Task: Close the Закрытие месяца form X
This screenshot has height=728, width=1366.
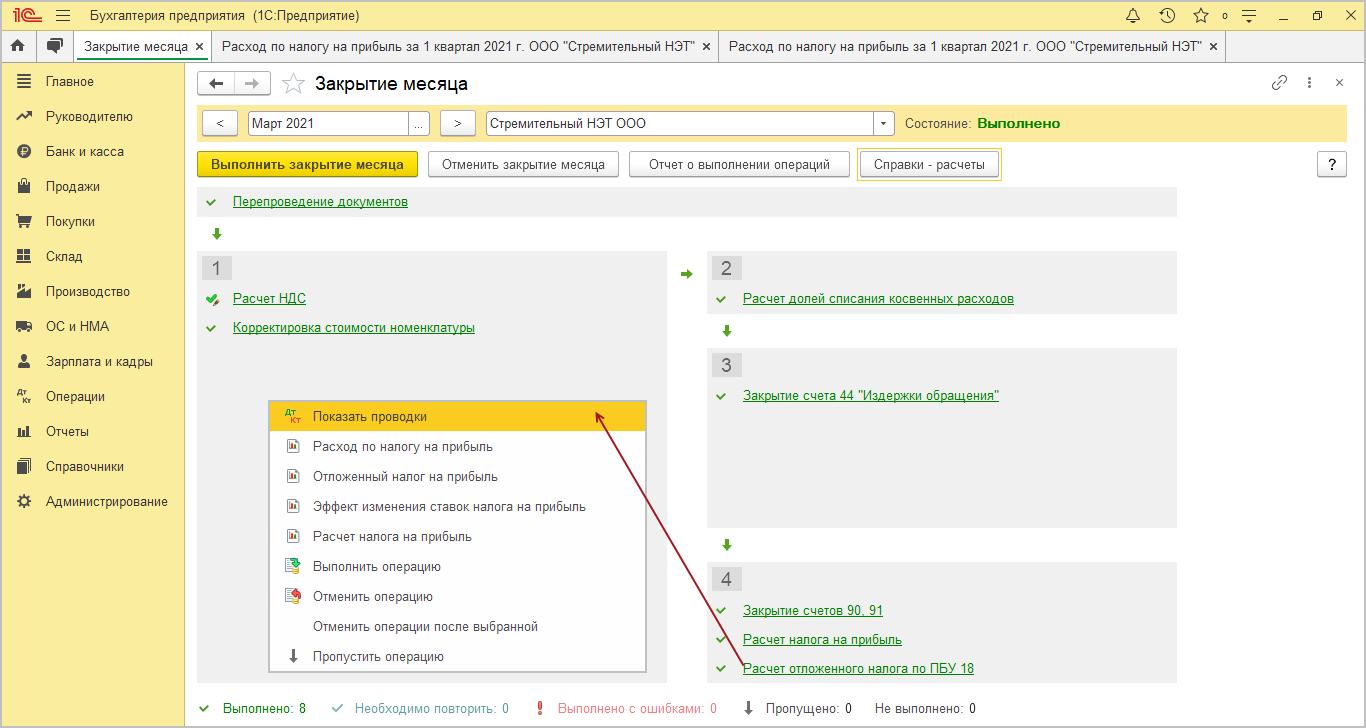Action: (1339, 83)
